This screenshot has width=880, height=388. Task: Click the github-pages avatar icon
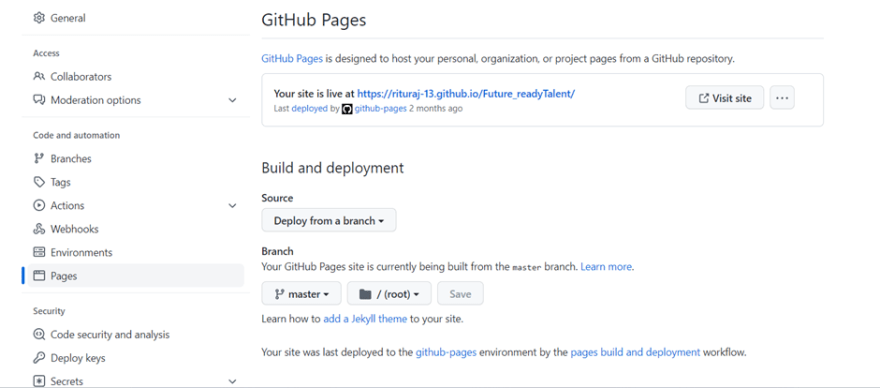347,109
